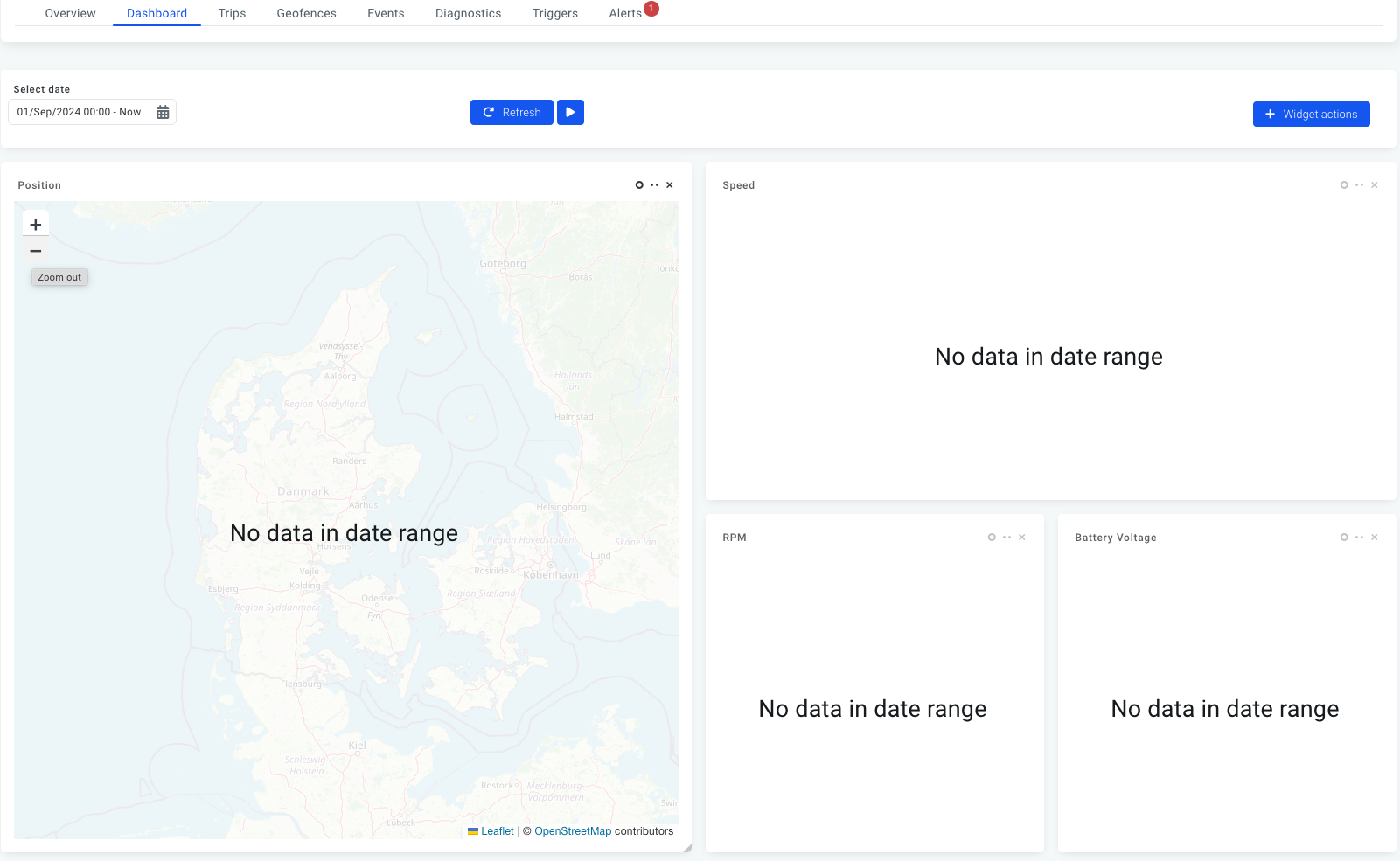Open the Overview tab
Screen dimensions: 1400x861
tap(70, 13)
